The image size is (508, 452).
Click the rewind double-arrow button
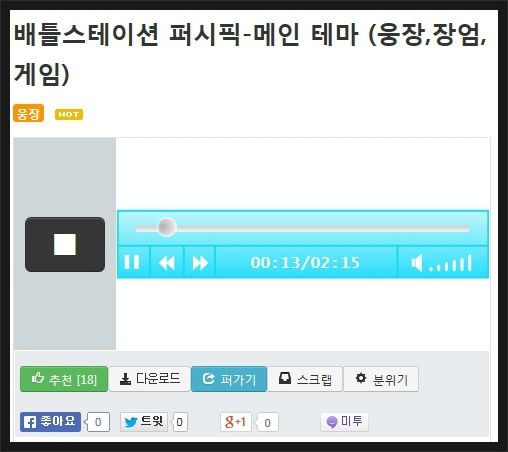[x=167, y=263]
